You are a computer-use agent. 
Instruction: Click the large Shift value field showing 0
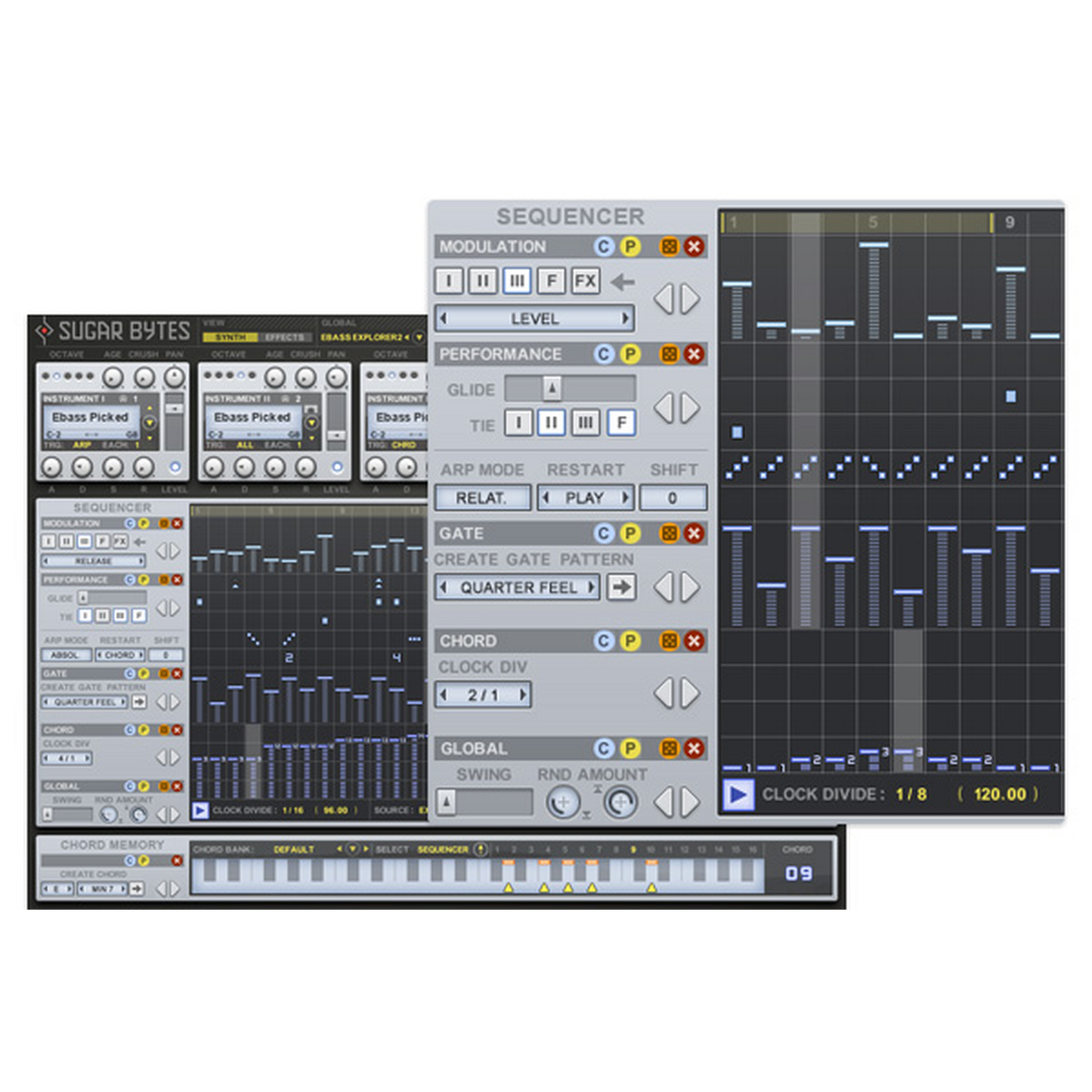click(x=673, y=498)
